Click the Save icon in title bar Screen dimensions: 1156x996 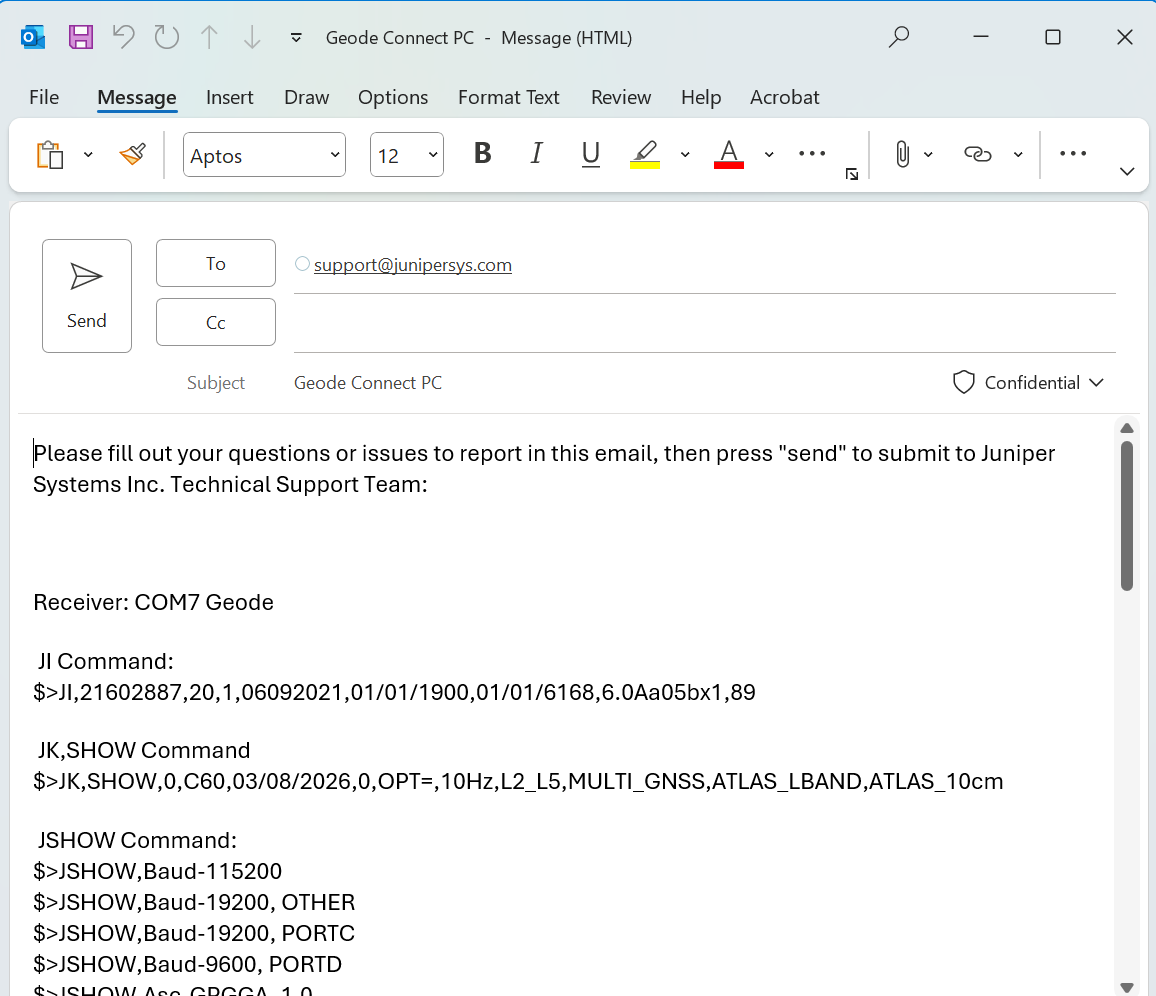(x=81, y=38)
